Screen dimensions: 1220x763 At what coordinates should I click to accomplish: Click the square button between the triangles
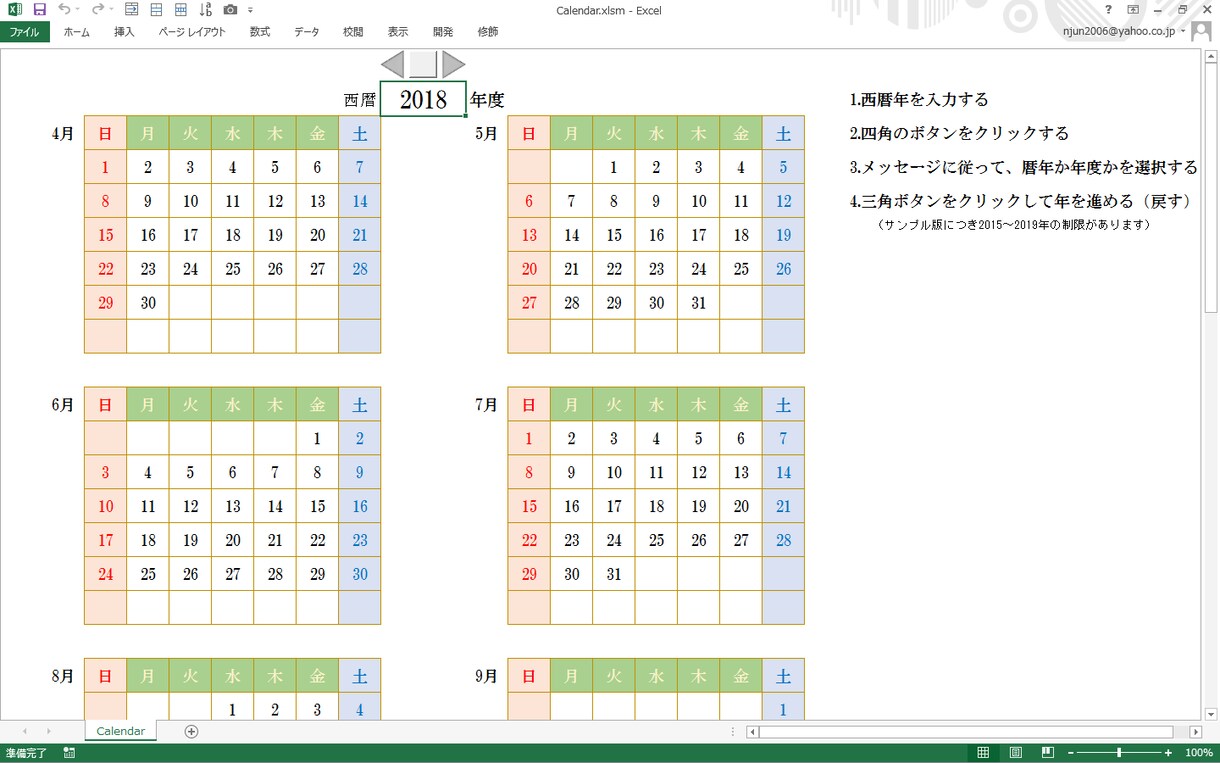pos(423,65)
